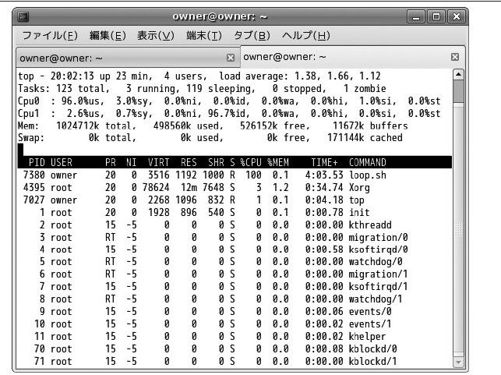Click the %CPU column header
The image size is (501, 375).
click(251, 162)
